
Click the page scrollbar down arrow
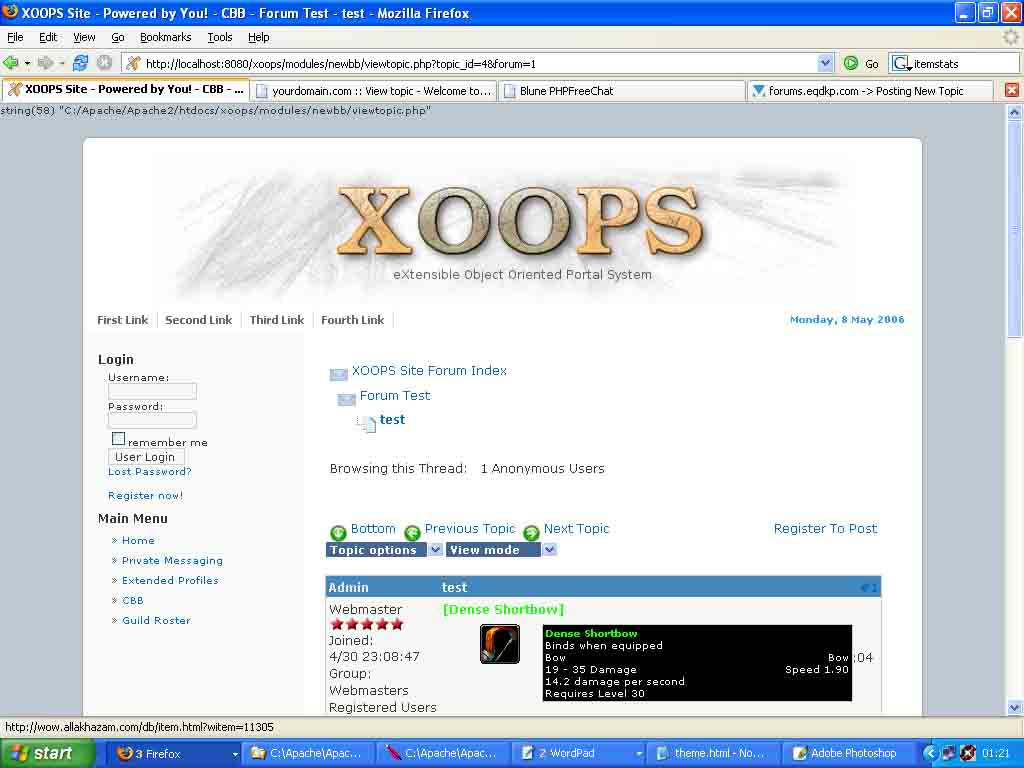(x=1014, y=707)
